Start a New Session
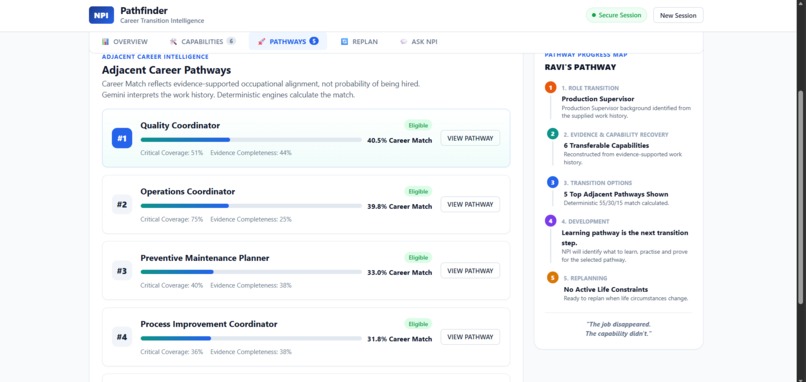Viewport: 806px width, 382px height. [678, 15]
